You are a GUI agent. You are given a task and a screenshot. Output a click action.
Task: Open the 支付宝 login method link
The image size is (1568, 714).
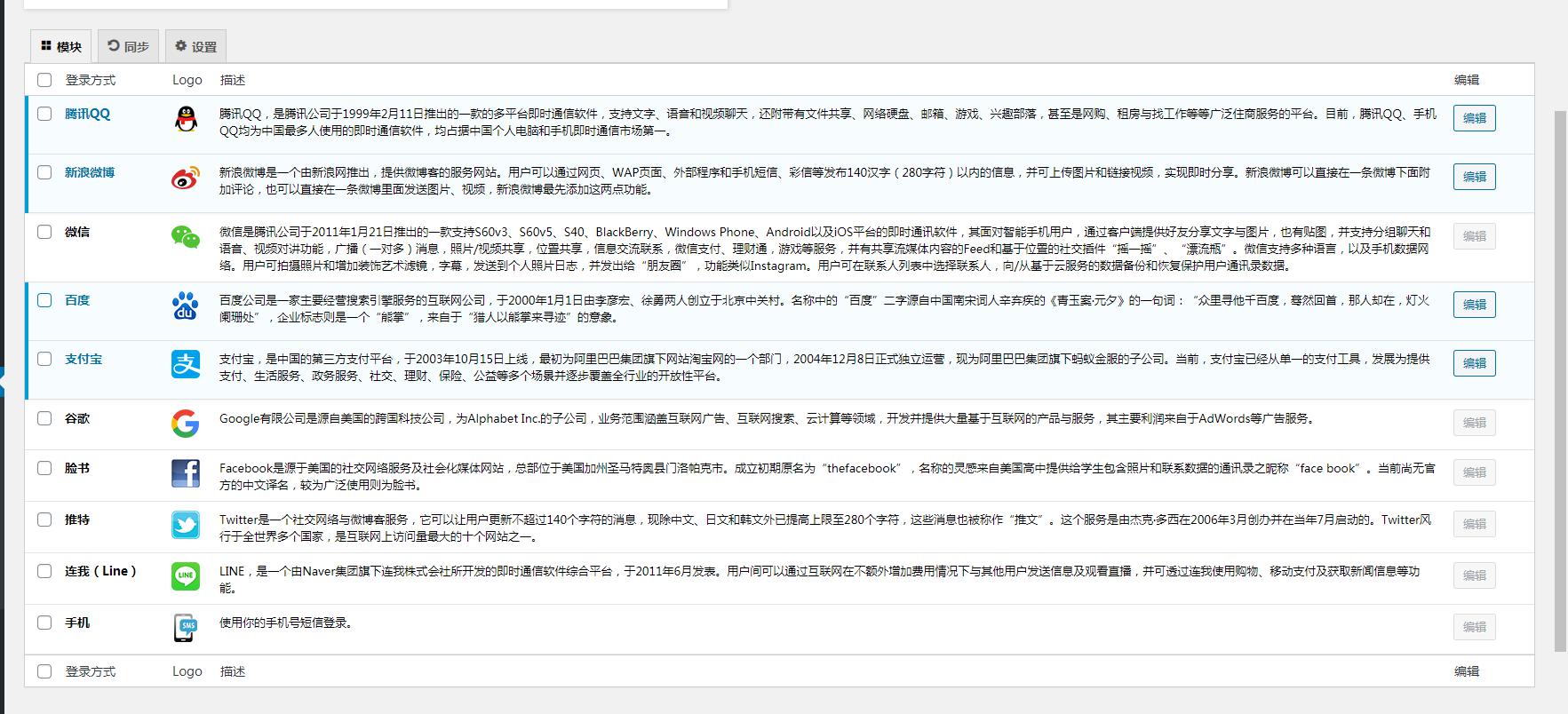click(x=84, y=359)
